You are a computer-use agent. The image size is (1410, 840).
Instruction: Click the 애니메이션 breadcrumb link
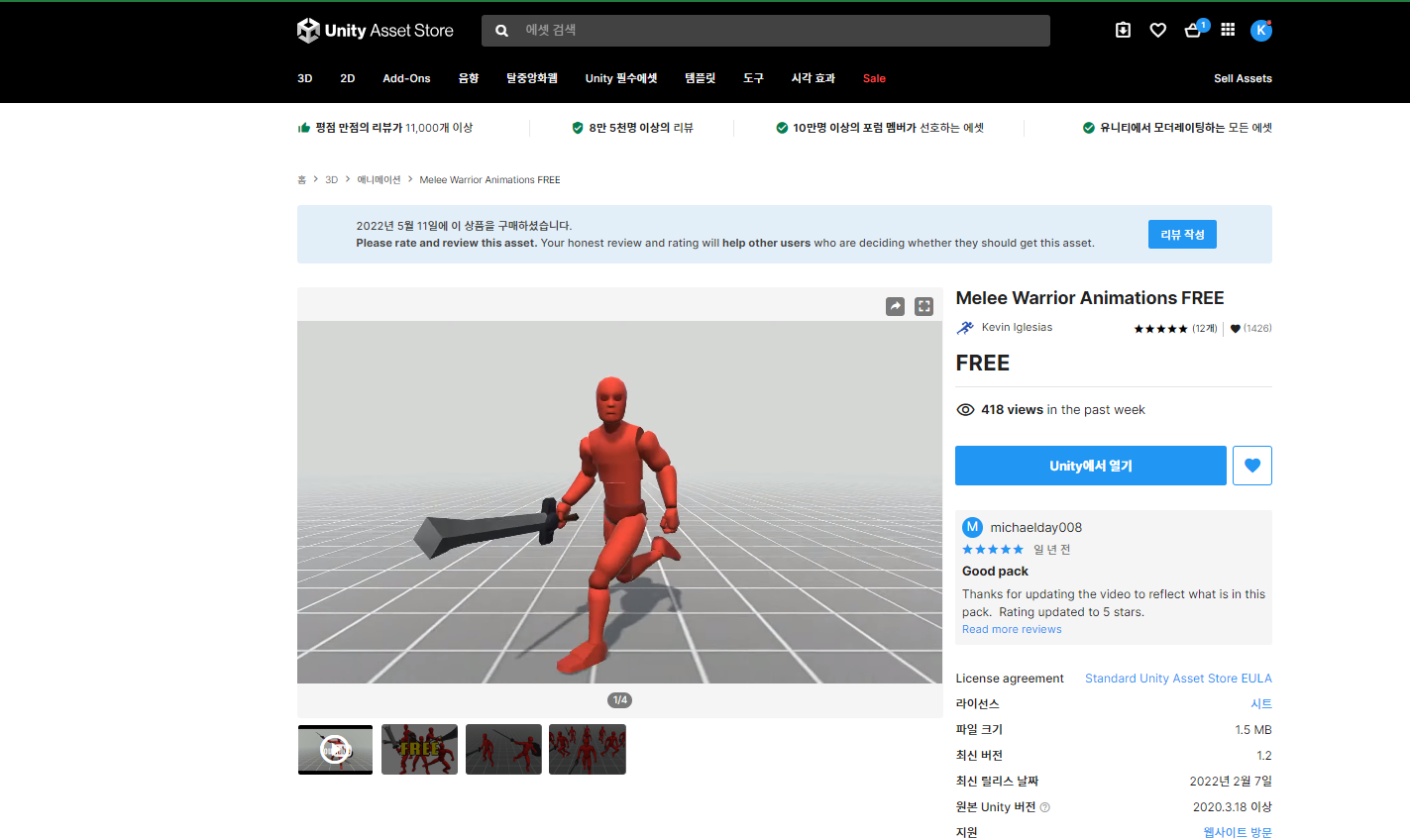tap(379, 180)
